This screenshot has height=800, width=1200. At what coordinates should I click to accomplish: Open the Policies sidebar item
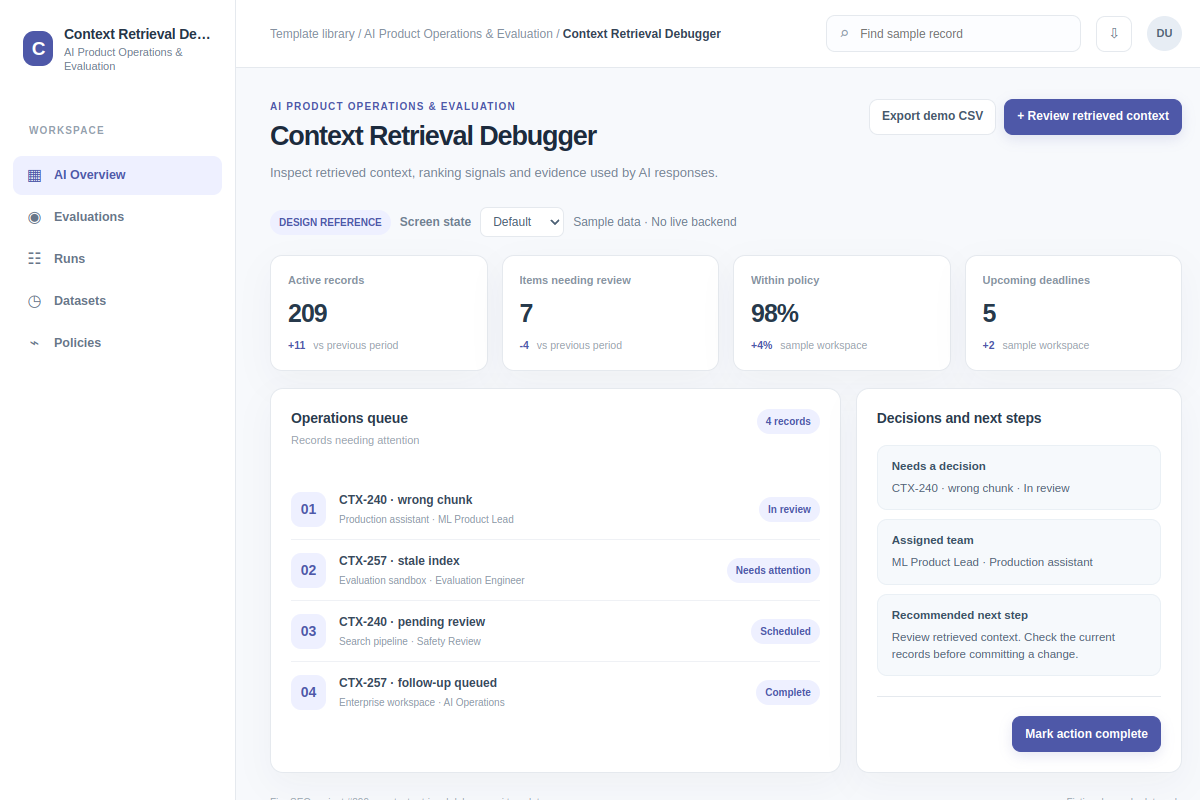coord(117,343)
